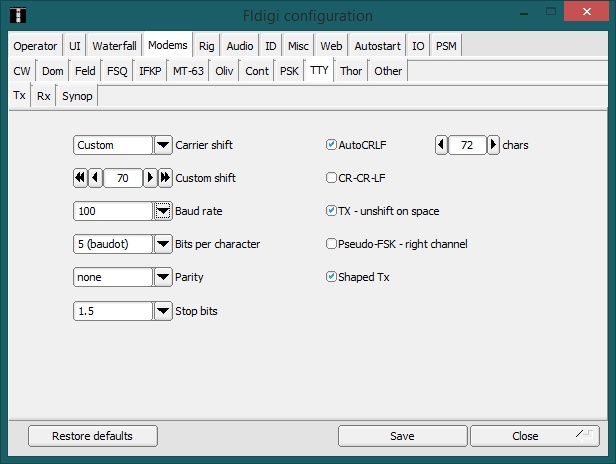
Task: Minimize the Fldigi configuration window
Action: tap(524, 13)
